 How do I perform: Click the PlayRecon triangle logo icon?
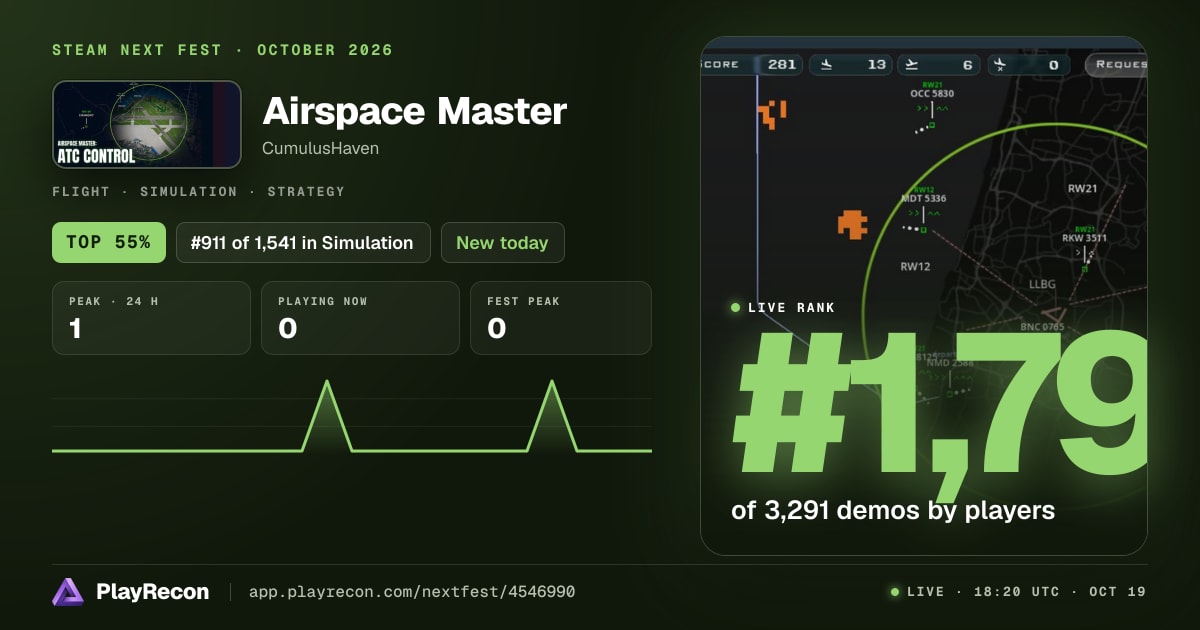coord(68,592)
